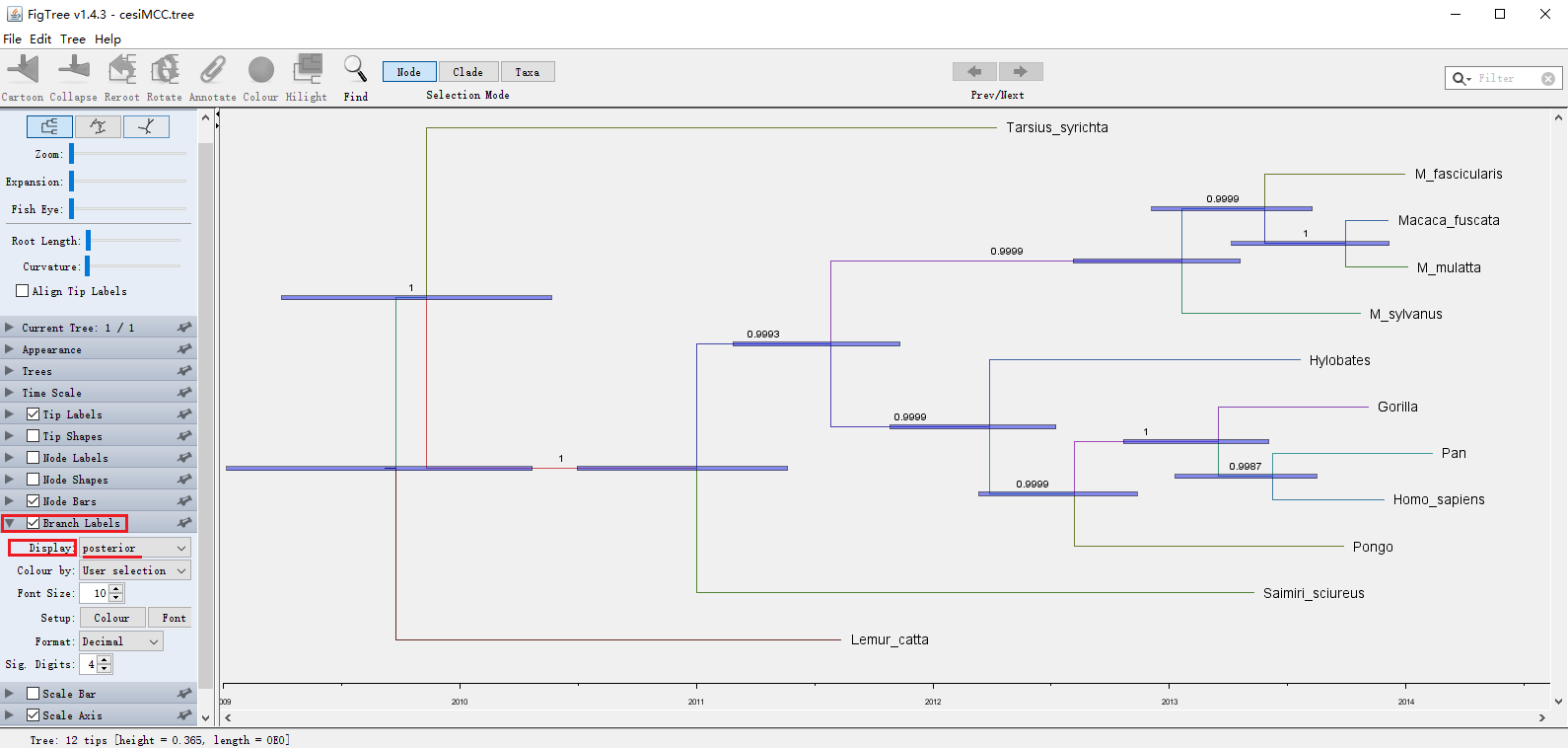1568x748 pixels.
Task: Increase Sig. Digits with the up arrow
Action: [x=105, y=660]
